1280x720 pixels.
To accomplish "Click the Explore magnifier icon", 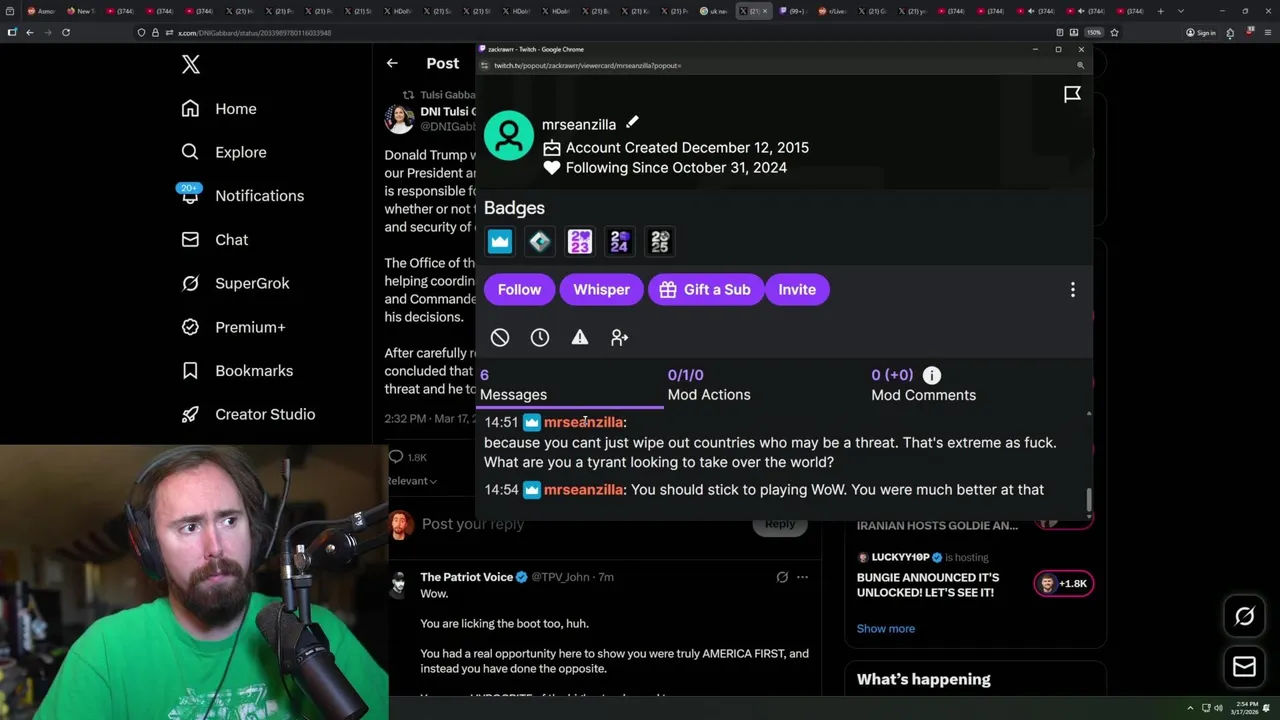I will click(190, 152).
